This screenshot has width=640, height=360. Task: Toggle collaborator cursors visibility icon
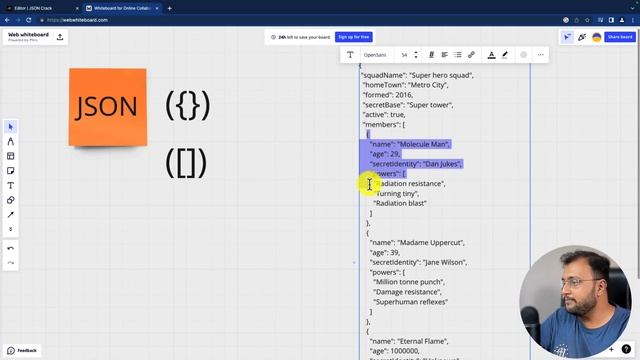[567, 37]
